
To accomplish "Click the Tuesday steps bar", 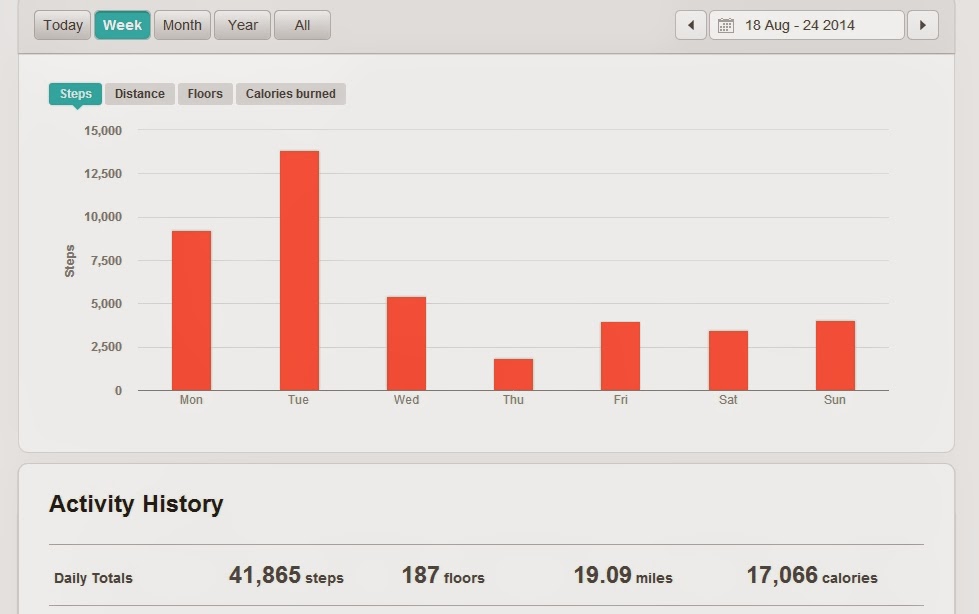I will click(x=299, y=270).
